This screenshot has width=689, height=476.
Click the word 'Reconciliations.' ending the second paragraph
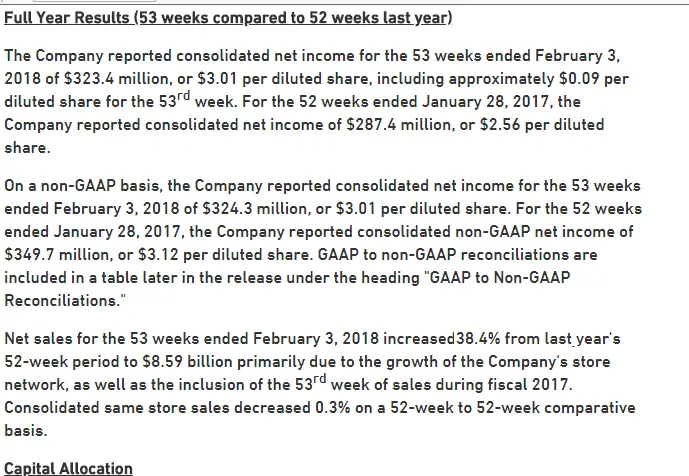[61, 300]
